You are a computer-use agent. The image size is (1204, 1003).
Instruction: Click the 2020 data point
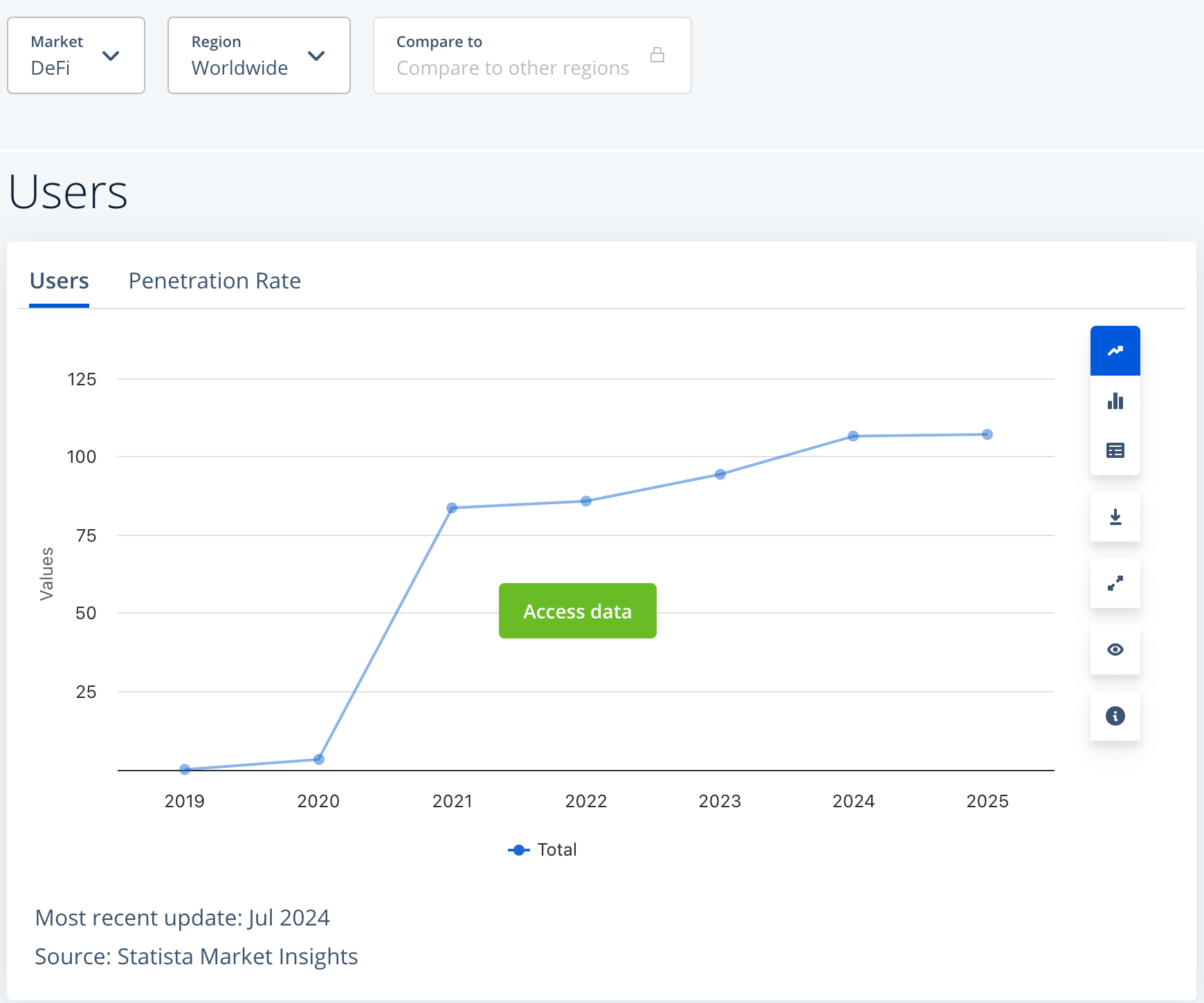point(319,760)
